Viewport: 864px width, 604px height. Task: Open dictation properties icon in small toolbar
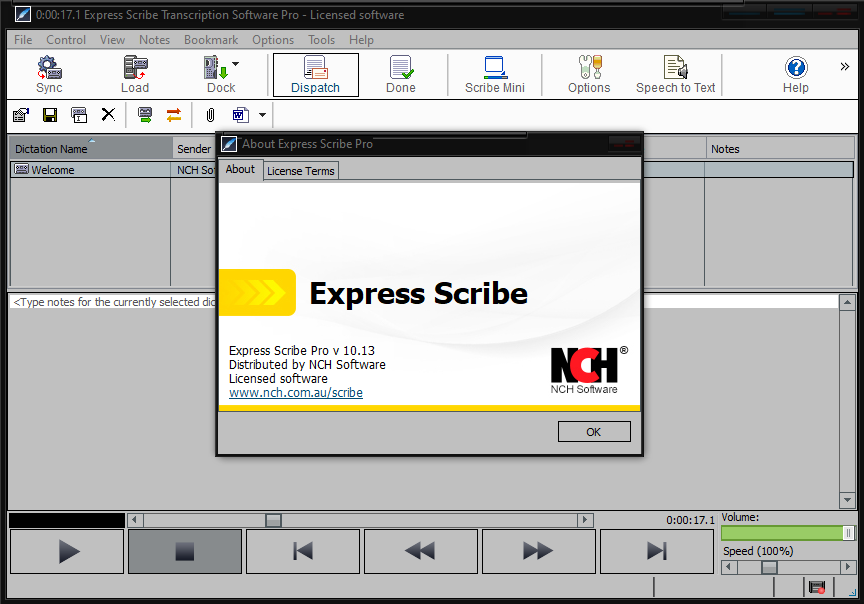(21, 115)
